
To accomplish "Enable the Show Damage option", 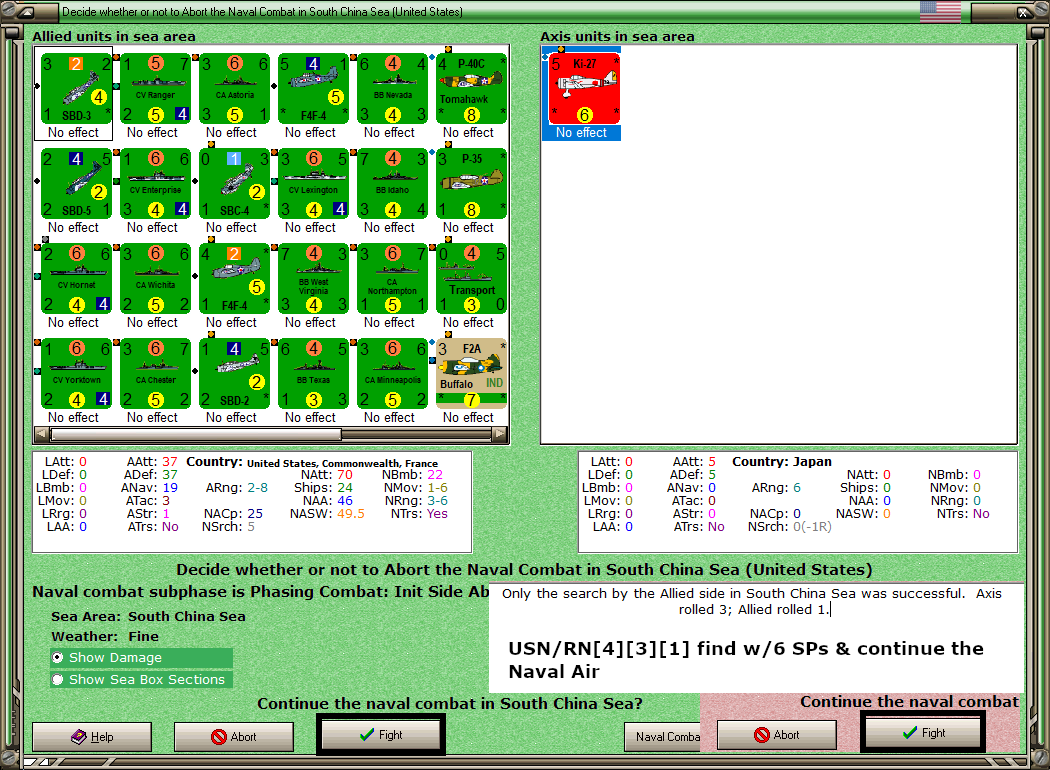I will tap(141, 658).
